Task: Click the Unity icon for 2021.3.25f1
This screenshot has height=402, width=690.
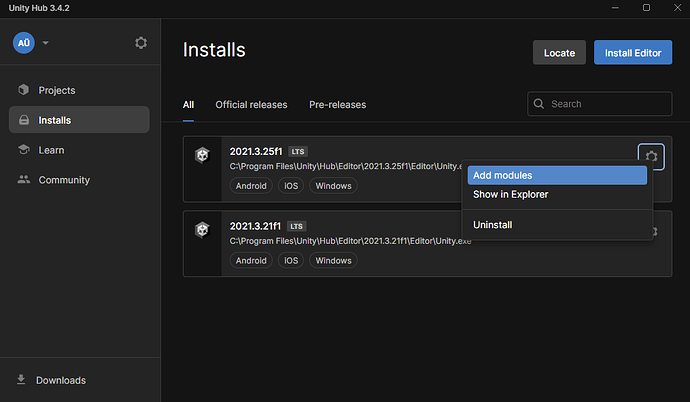Action: click(x=203, y=155)
